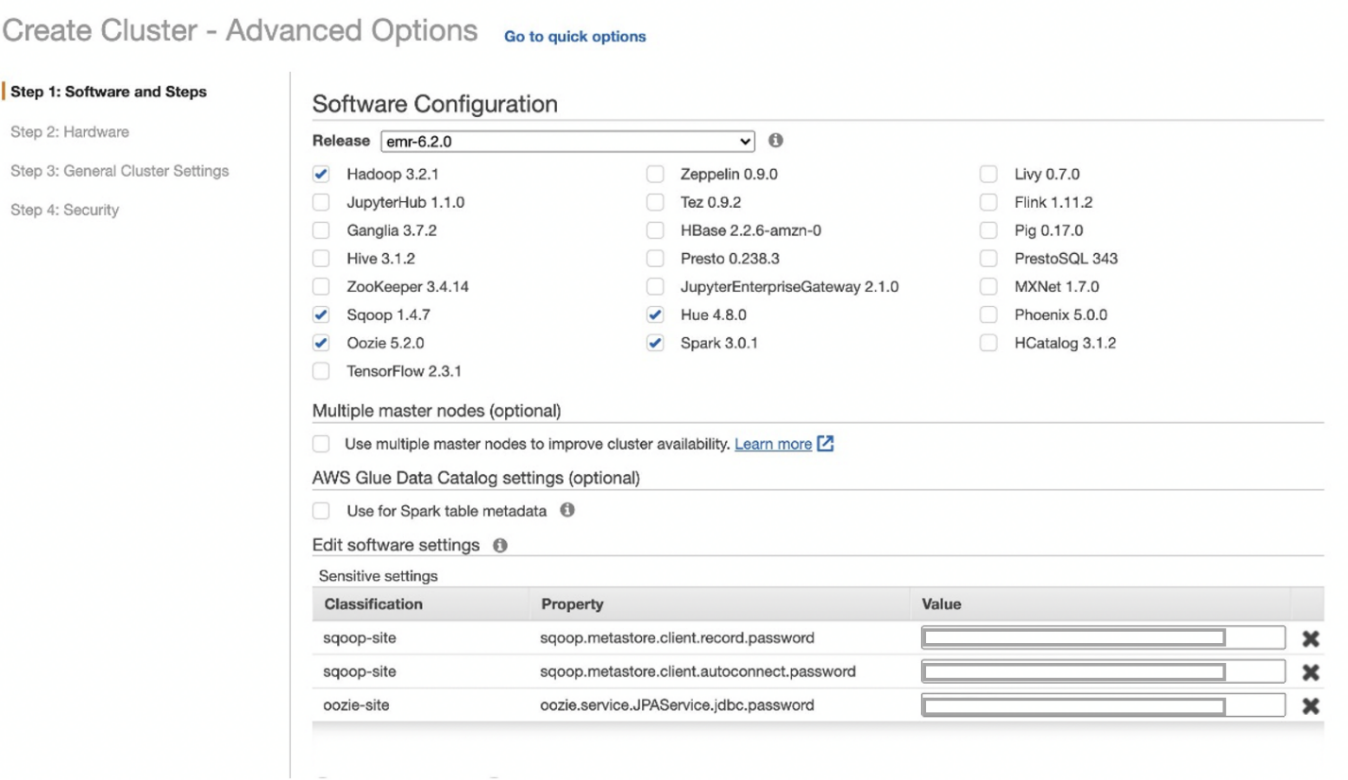Open Step 3: General Cluster Settings
The image size is (1348, 780).
[119, 171]
